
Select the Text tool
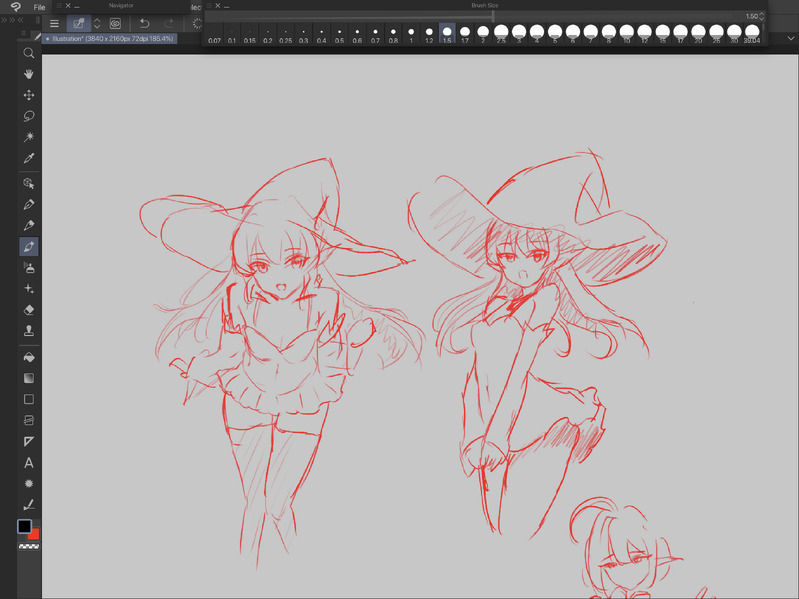[29, 462]
